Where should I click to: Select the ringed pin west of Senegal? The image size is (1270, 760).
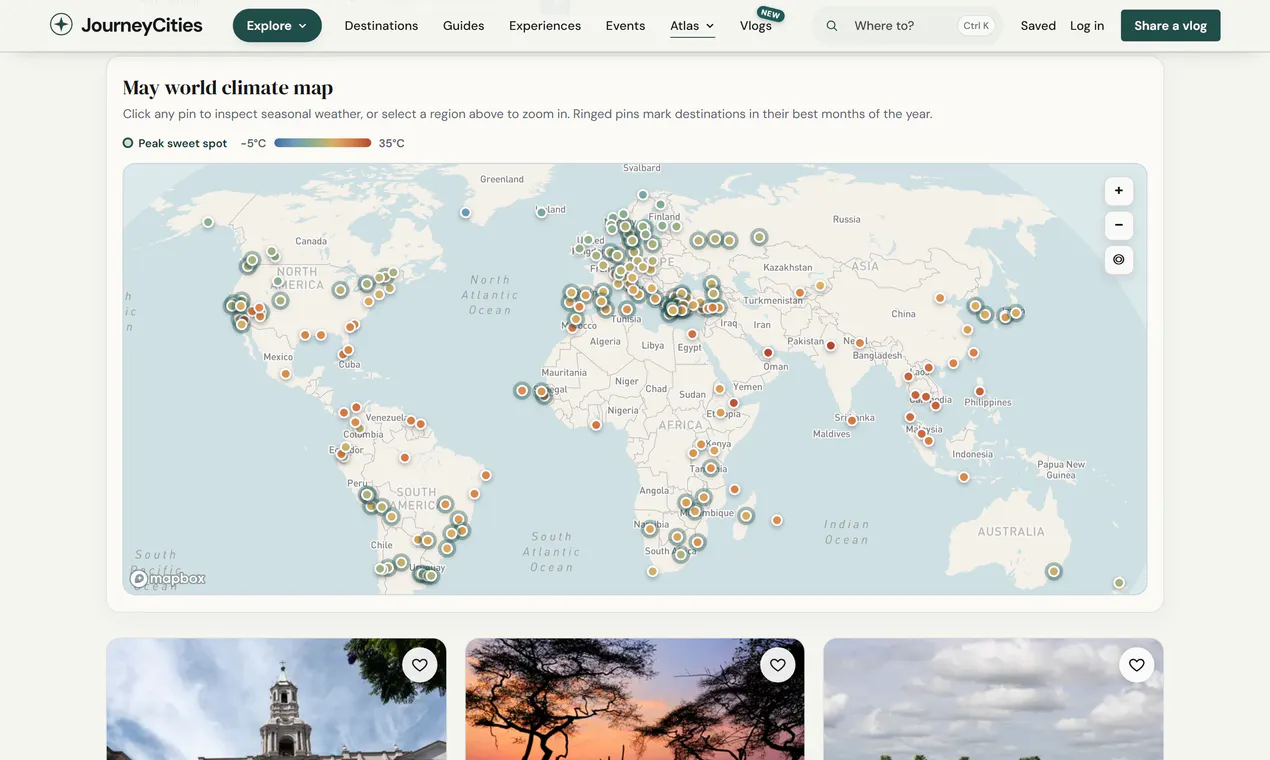click(522, 390)
